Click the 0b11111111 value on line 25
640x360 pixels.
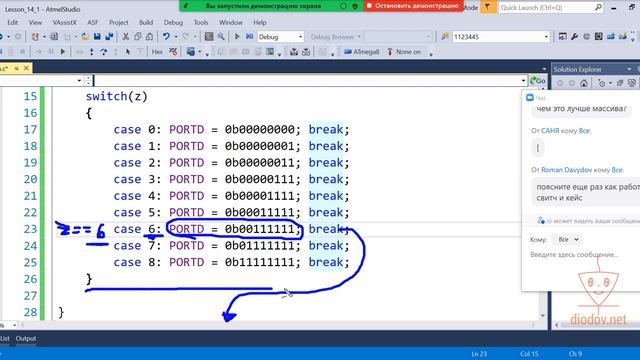point(260,262)
